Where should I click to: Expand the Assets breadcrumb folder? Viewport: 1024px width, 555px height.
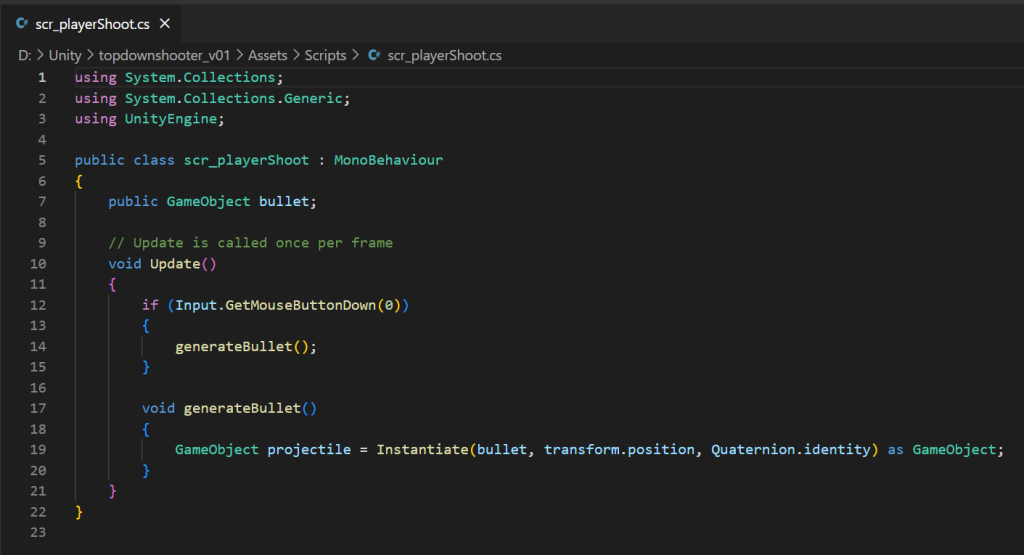point(268,55)
